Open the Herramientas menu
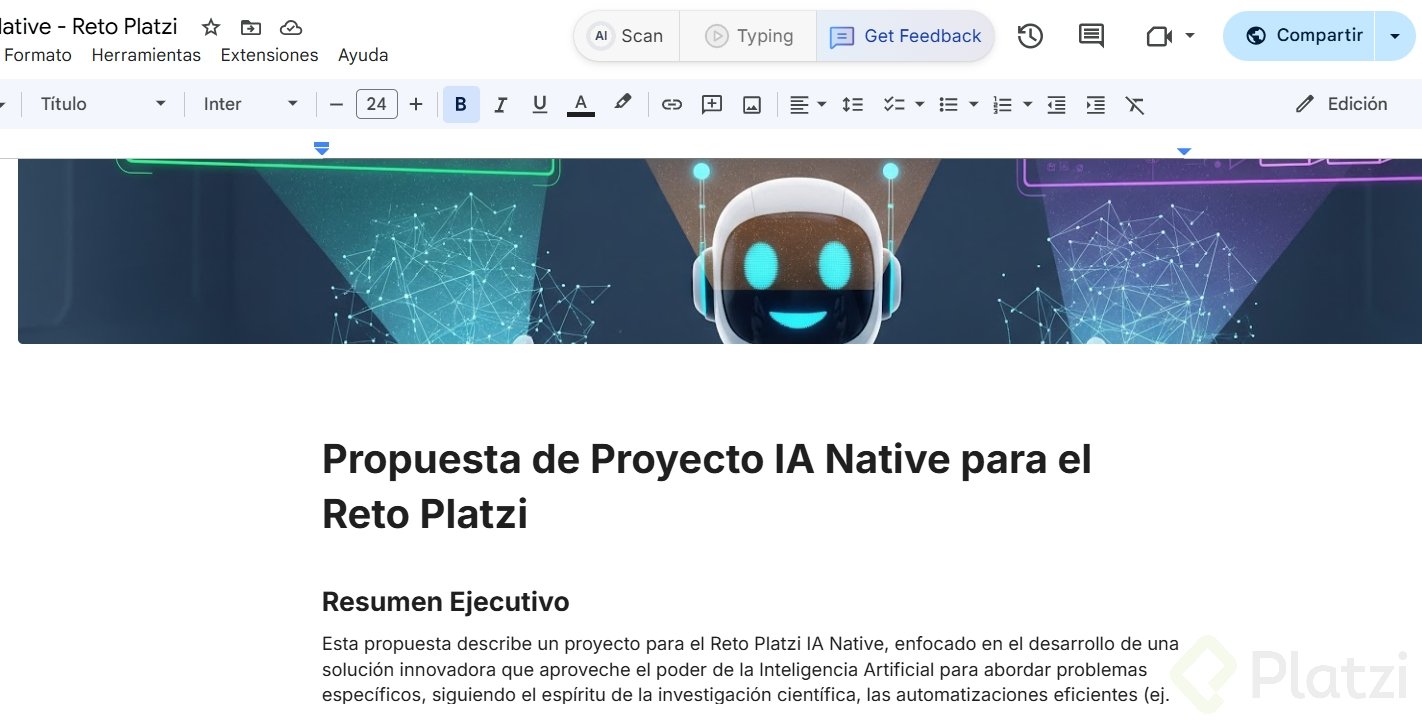 pos(146,55)
